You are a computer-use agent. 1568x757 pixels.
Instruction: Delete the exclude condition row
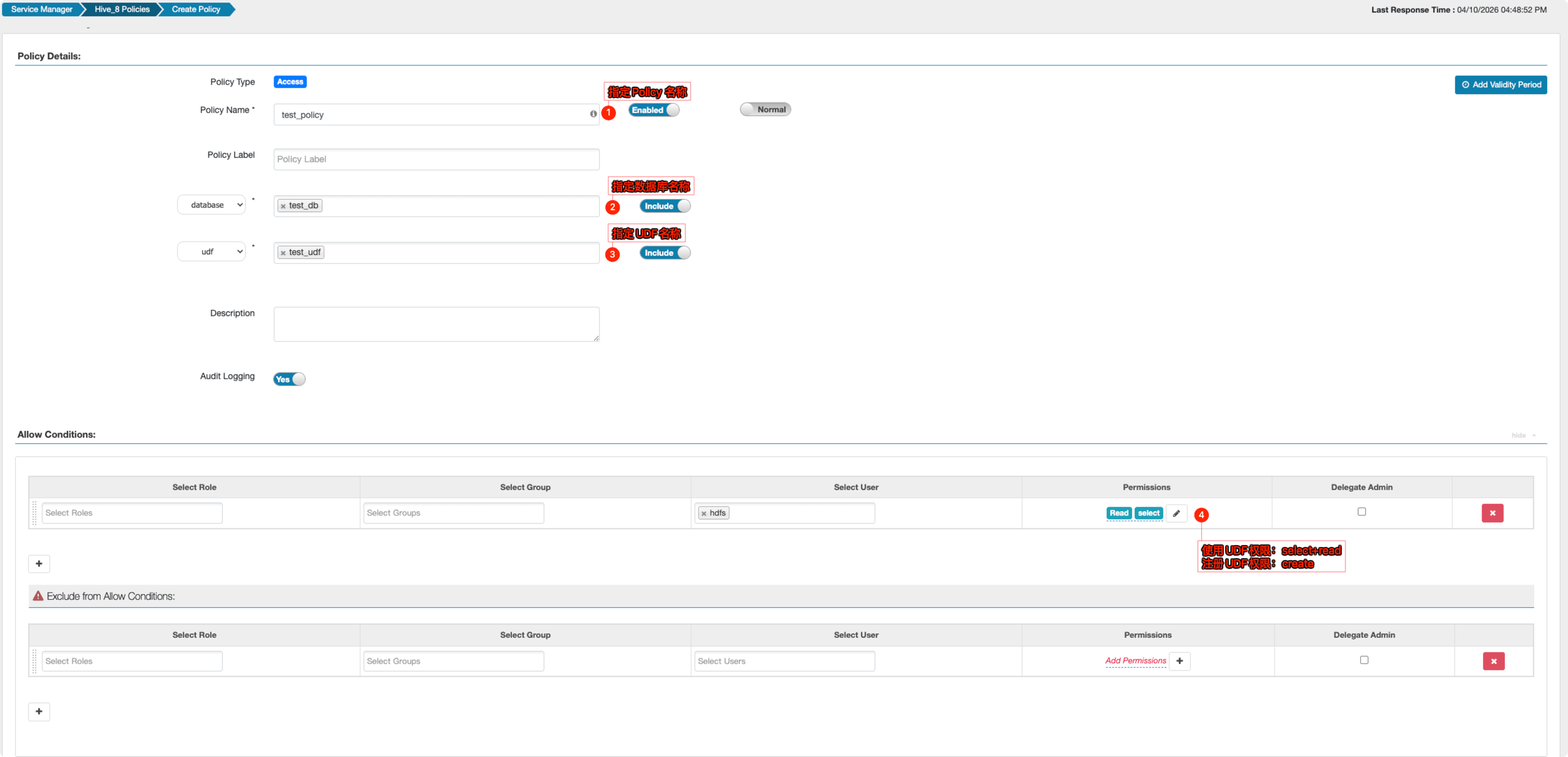pos(1493,661)
